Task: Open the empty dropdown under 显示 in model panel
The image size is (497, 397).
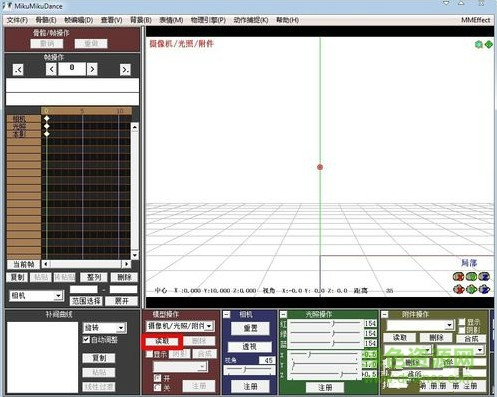Action: coord(202,367)
